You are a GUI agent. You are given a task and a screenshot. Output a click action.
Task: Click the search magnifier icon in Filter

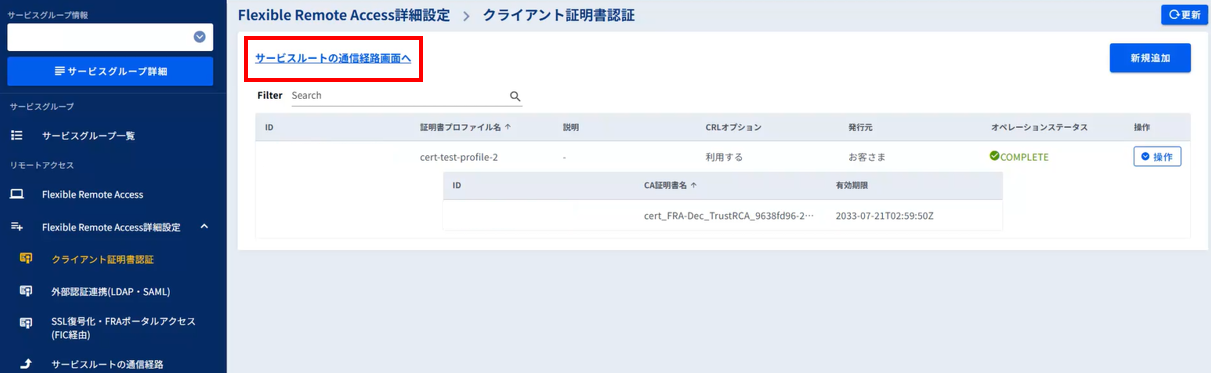(515, 96)
